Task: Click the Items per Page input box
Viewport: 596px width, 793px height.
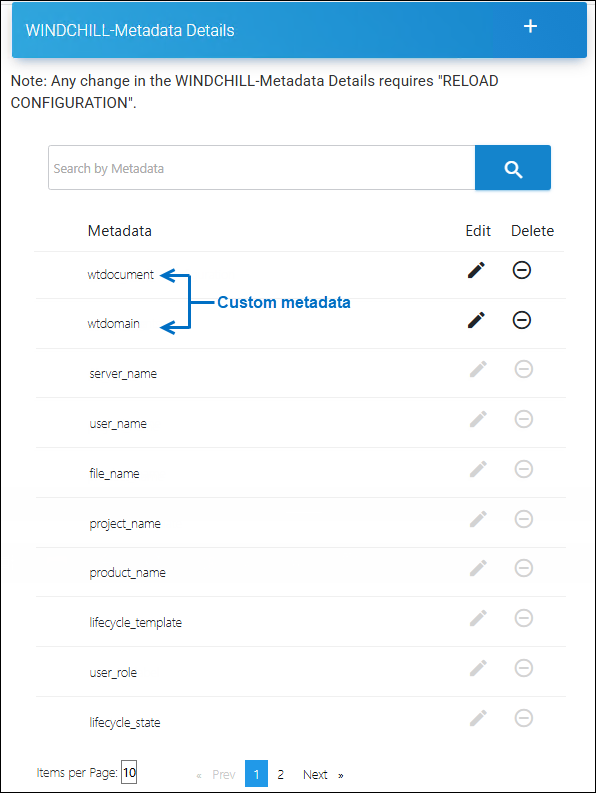Action: (129, 772)
